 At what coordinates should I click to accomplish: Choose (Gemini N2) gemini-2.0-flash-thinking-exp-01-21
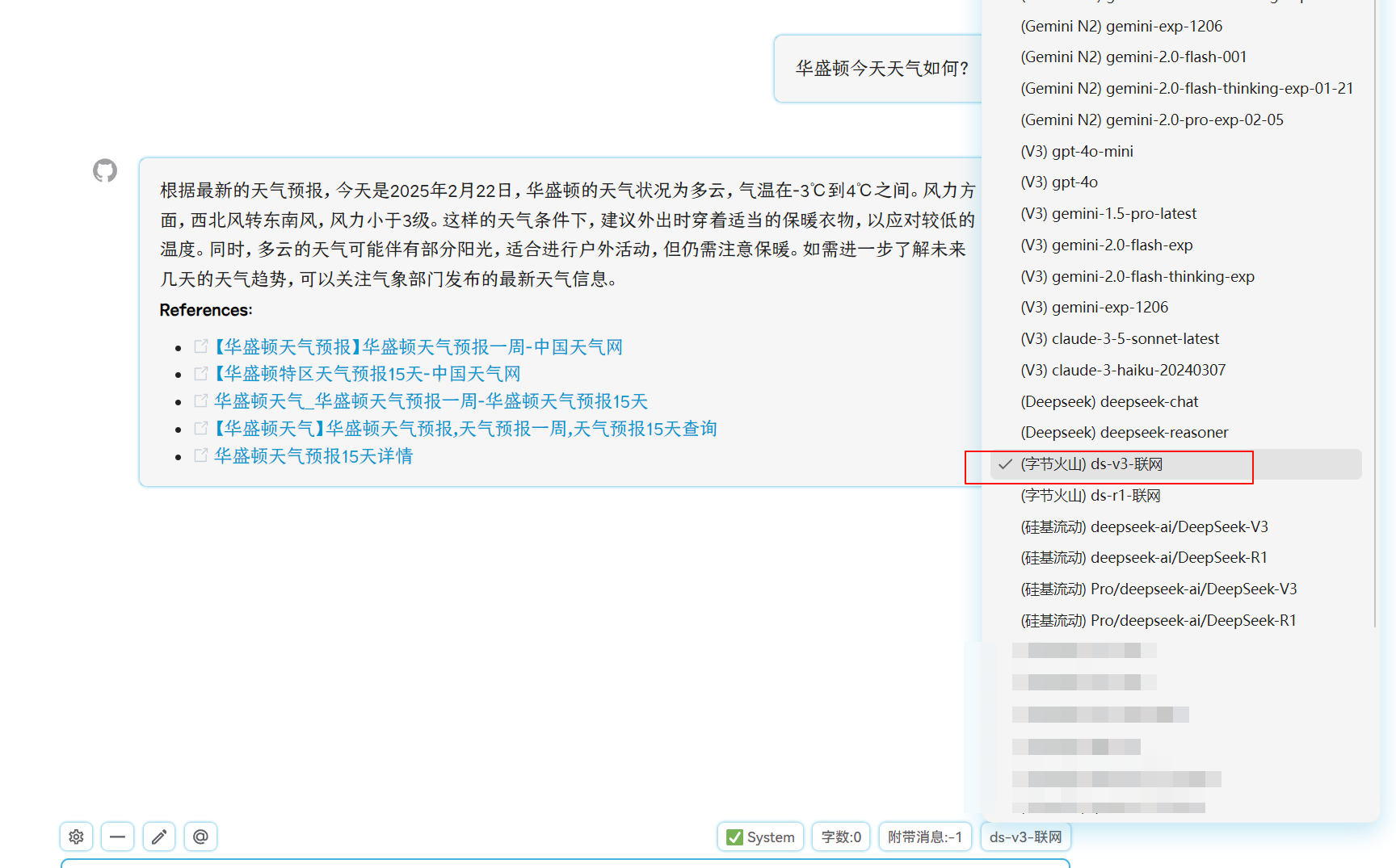pos(1176,88)
